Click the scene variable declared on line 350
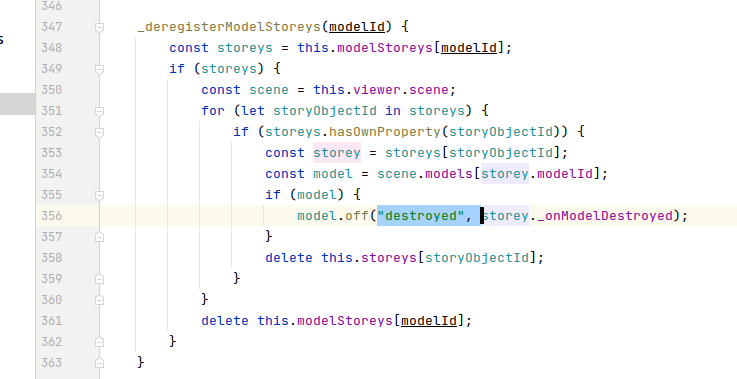 click(269, 90)
